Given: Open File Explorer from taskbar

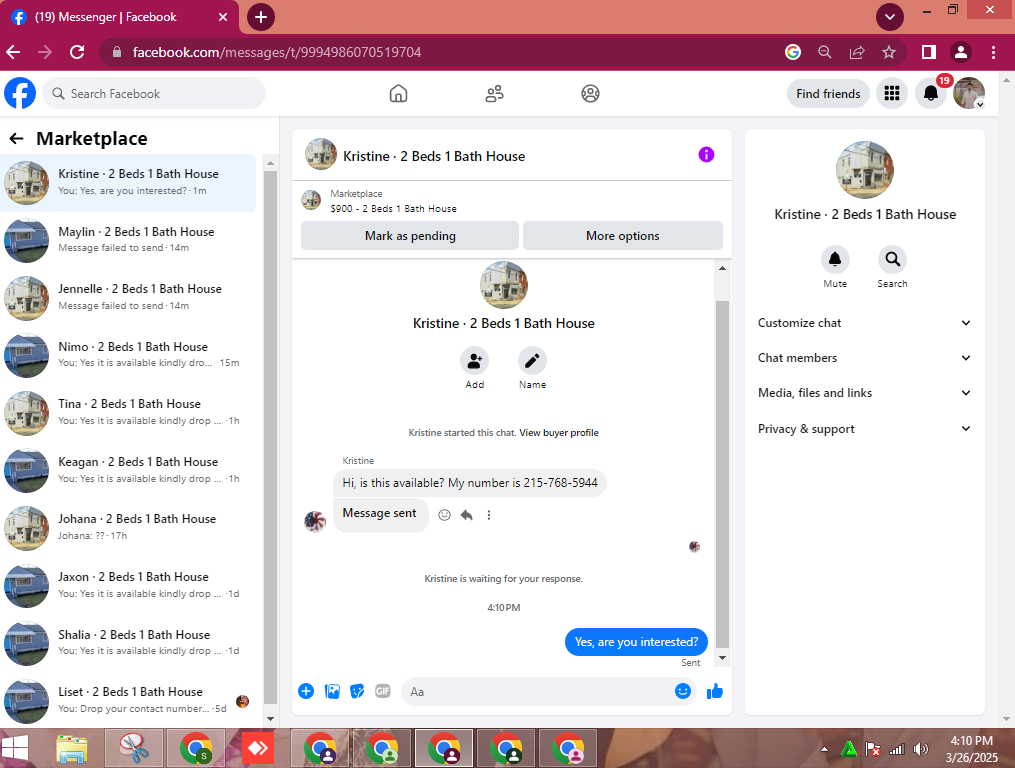Looking at the screenshot, I should point(72,749).
